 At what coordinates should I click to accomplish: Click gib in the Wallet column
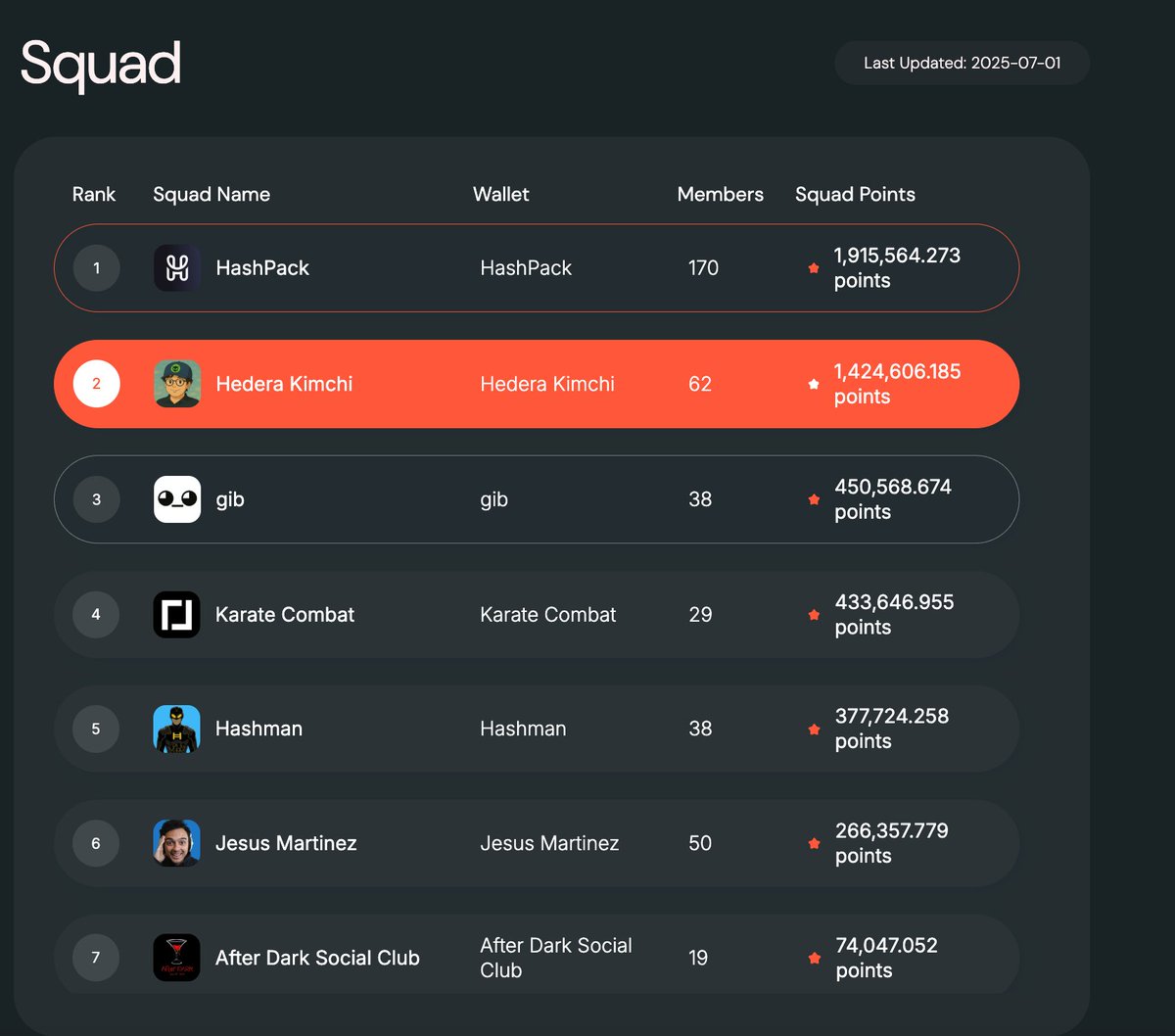(x=494, y=499)
